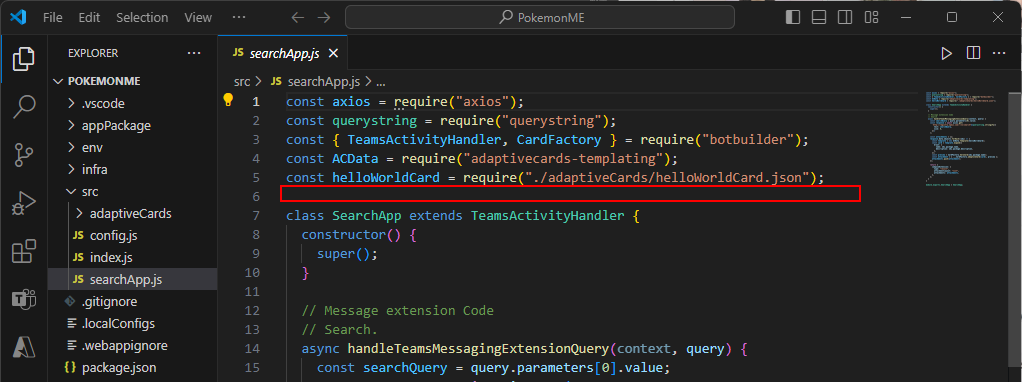Open the Teams Toolkit icon
The image size is (1022, 382).
pyautogui.click(x=23, y=300)
